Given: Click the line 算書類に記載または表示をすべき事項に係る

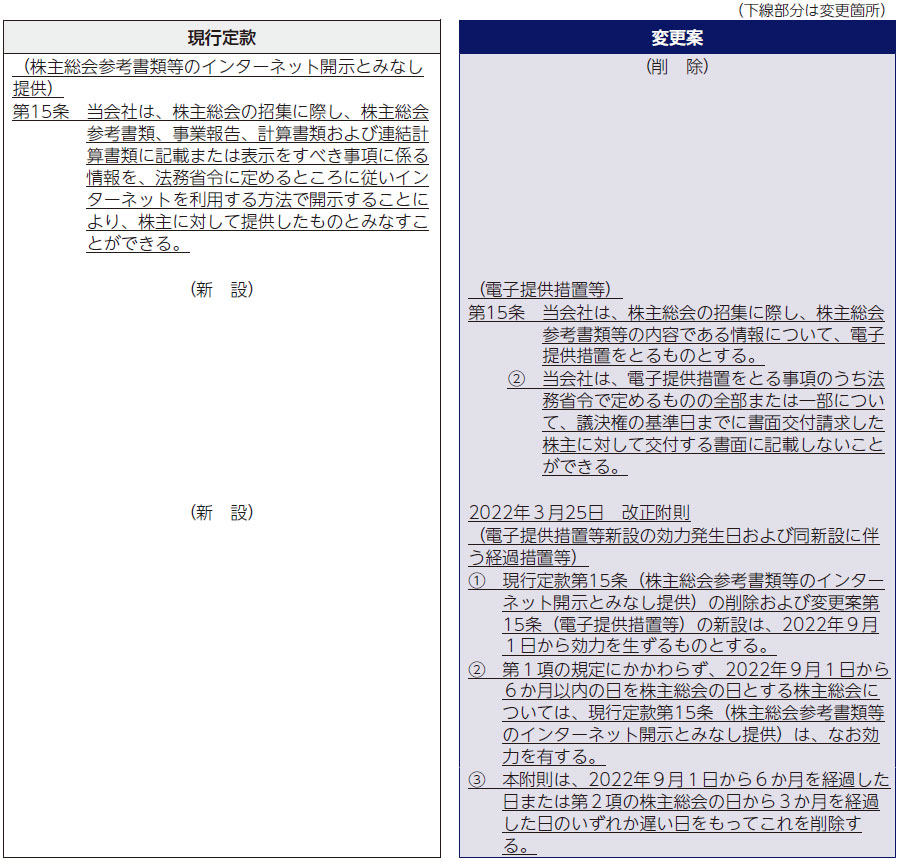Looking at the screenshot, I should [258, 156].
